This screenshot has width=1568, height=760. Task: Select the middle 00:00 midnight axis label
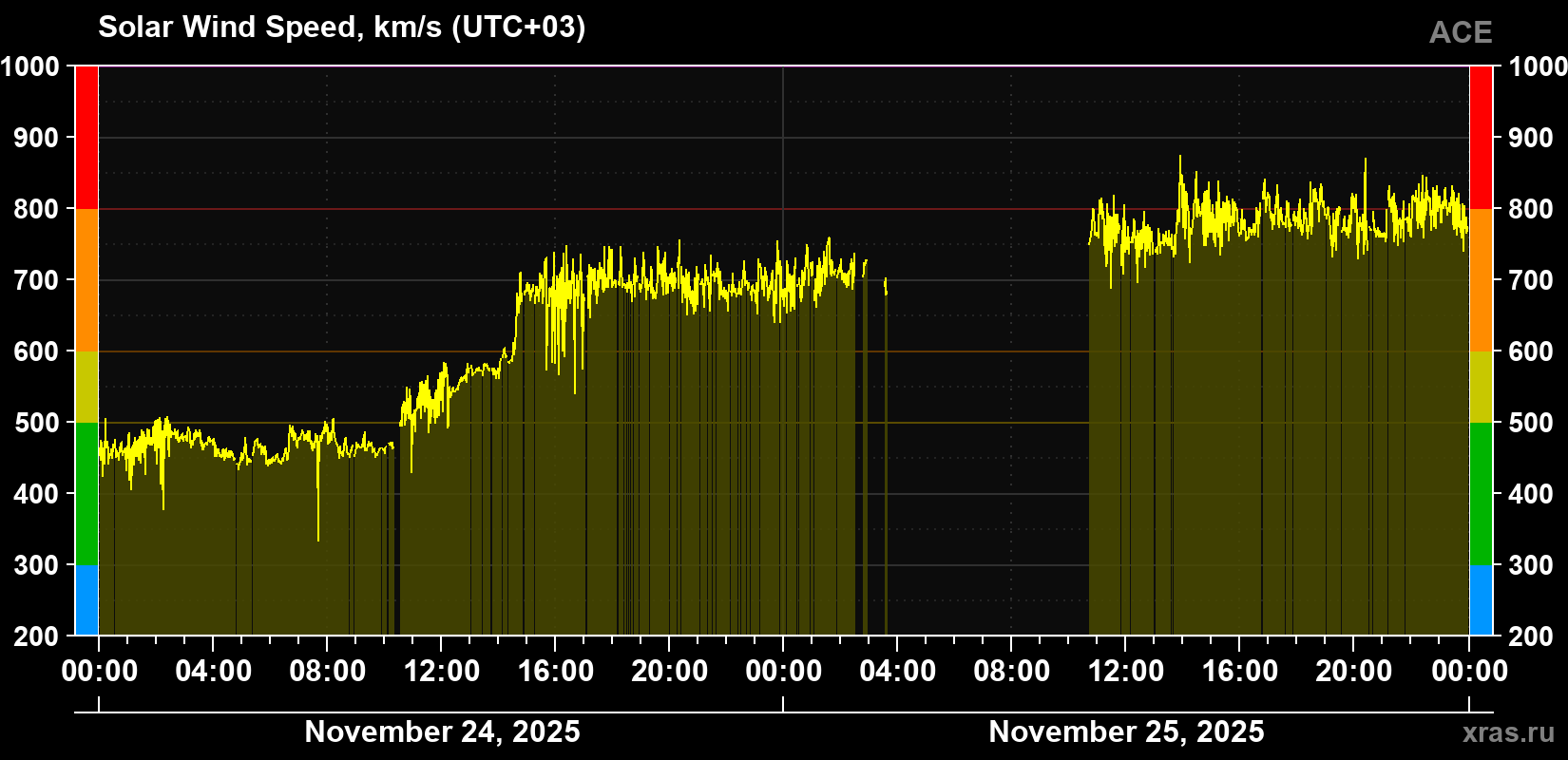tap(783, 671)
